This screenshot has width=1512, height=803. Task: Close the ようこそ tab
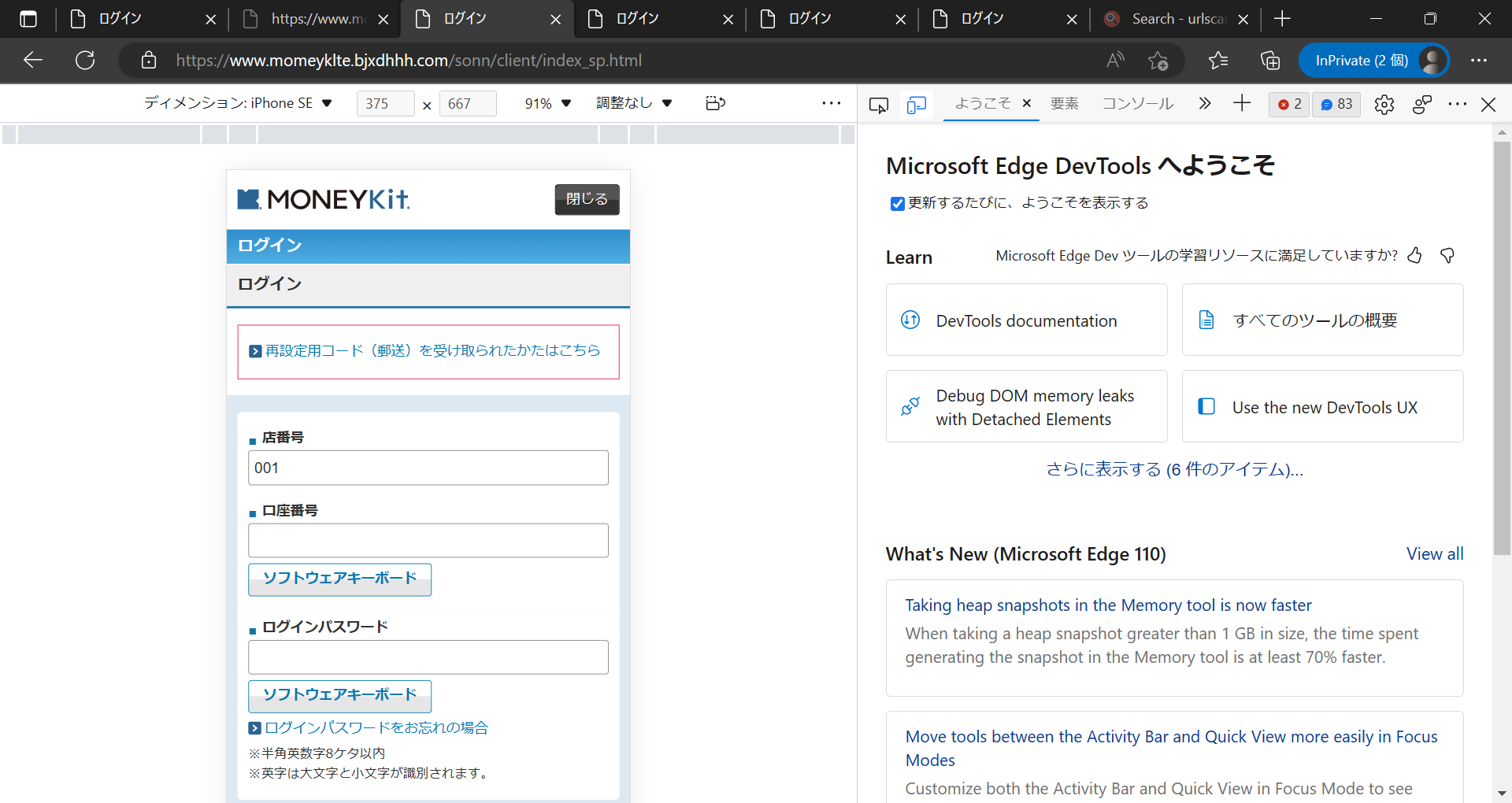coord(1027,103)
